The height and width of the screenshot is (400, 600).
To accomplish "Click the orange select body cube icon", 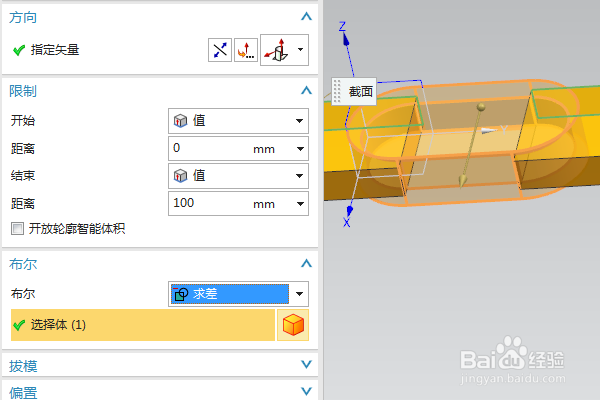I will click(293, 325).
